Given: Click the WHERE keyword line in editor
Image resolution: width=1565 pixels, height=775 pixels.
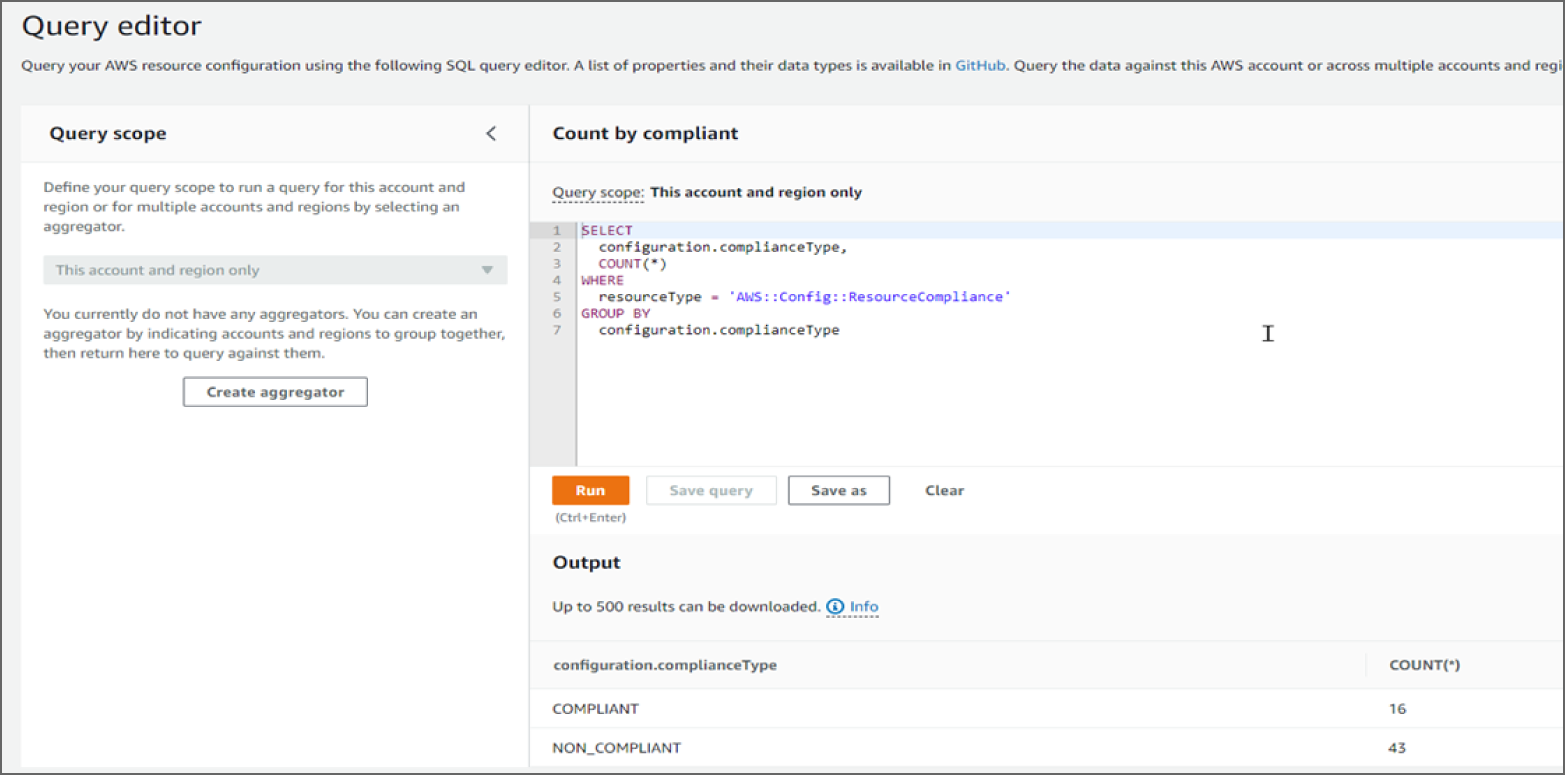Looking at the screenshot, I should pyautogui.click(x=602, y=281).
